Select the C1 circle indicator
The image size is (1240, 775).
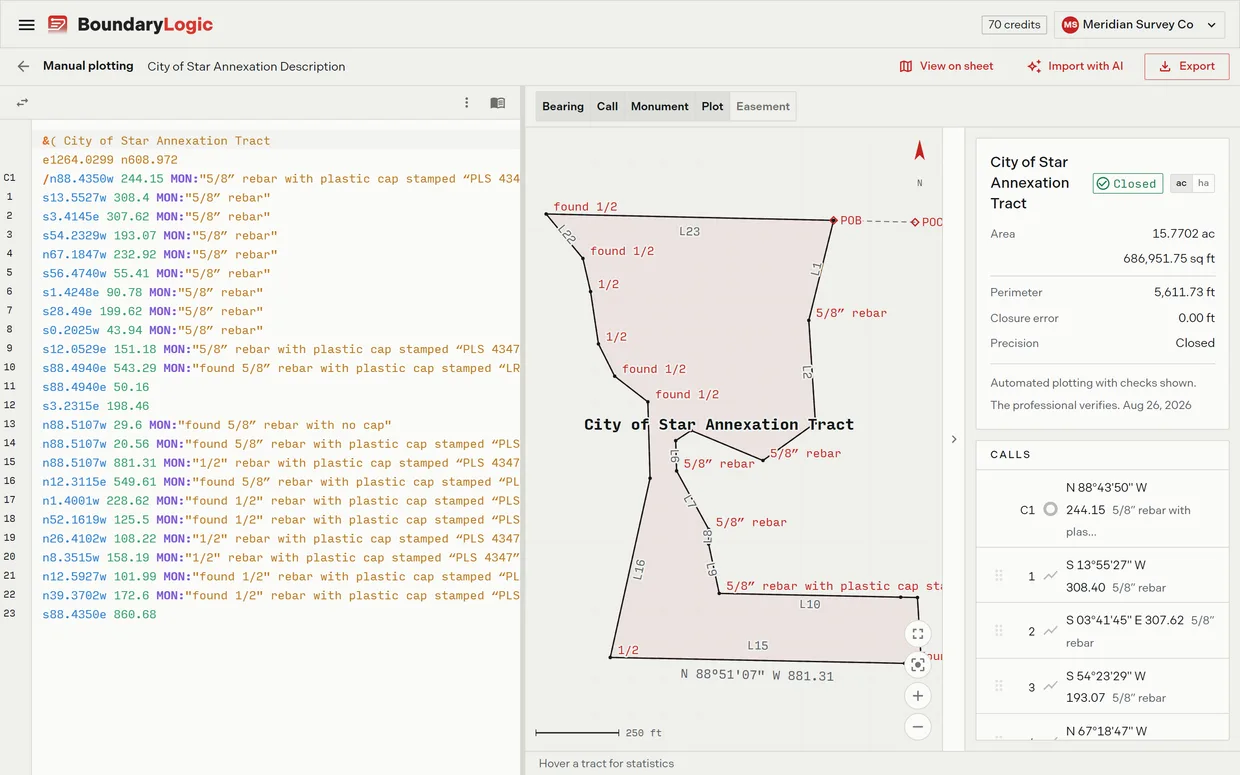click(x=1050, y=509)
